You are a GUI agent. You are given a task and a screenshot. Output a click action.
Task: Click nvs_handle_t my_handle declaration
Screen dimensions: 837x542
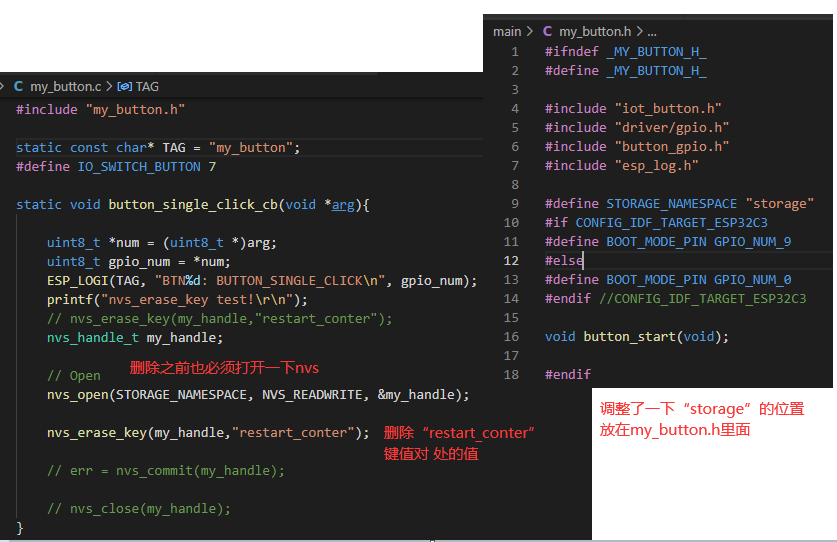click(135, 337)
